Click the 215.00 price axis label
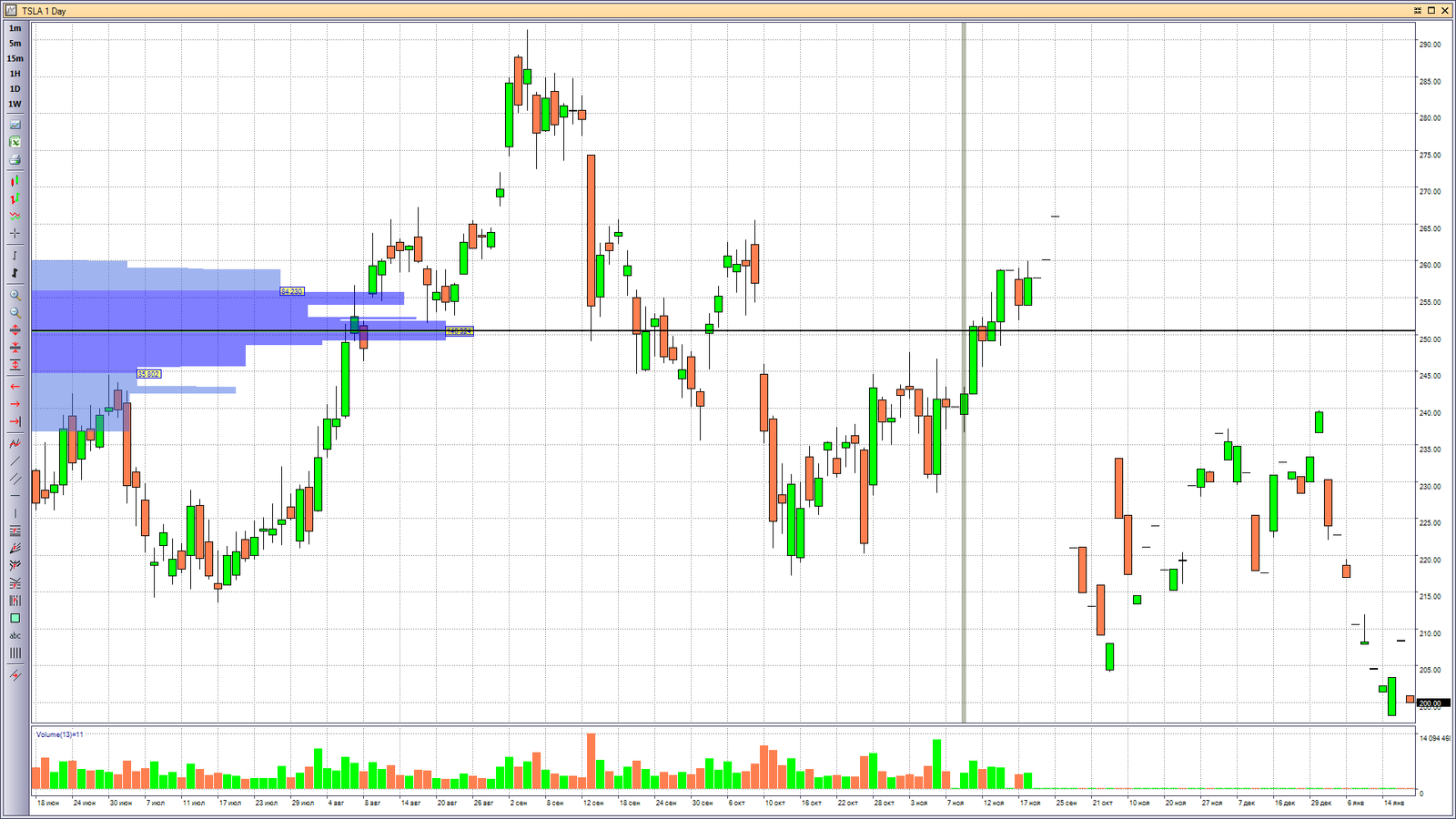This screenshot has width=1456, height=819. tap(1430, 597)
